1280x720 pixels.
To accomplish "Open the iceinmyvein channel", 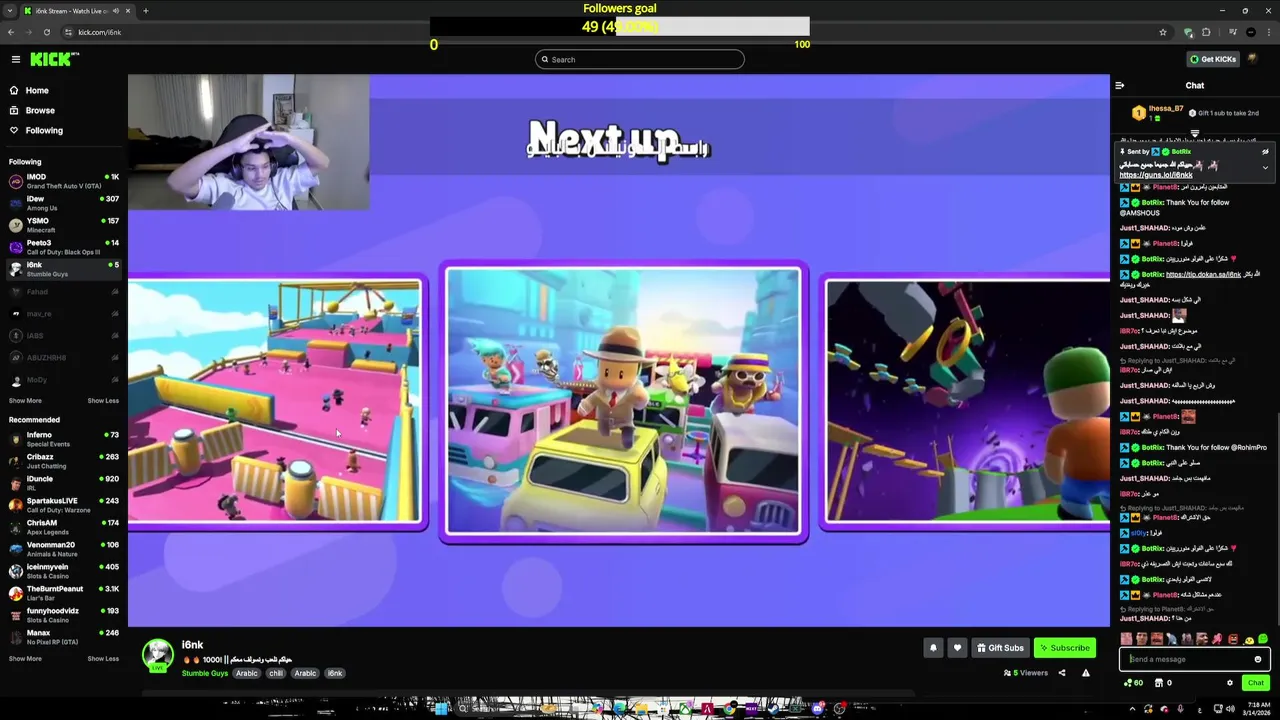I will tap(64, 571).
